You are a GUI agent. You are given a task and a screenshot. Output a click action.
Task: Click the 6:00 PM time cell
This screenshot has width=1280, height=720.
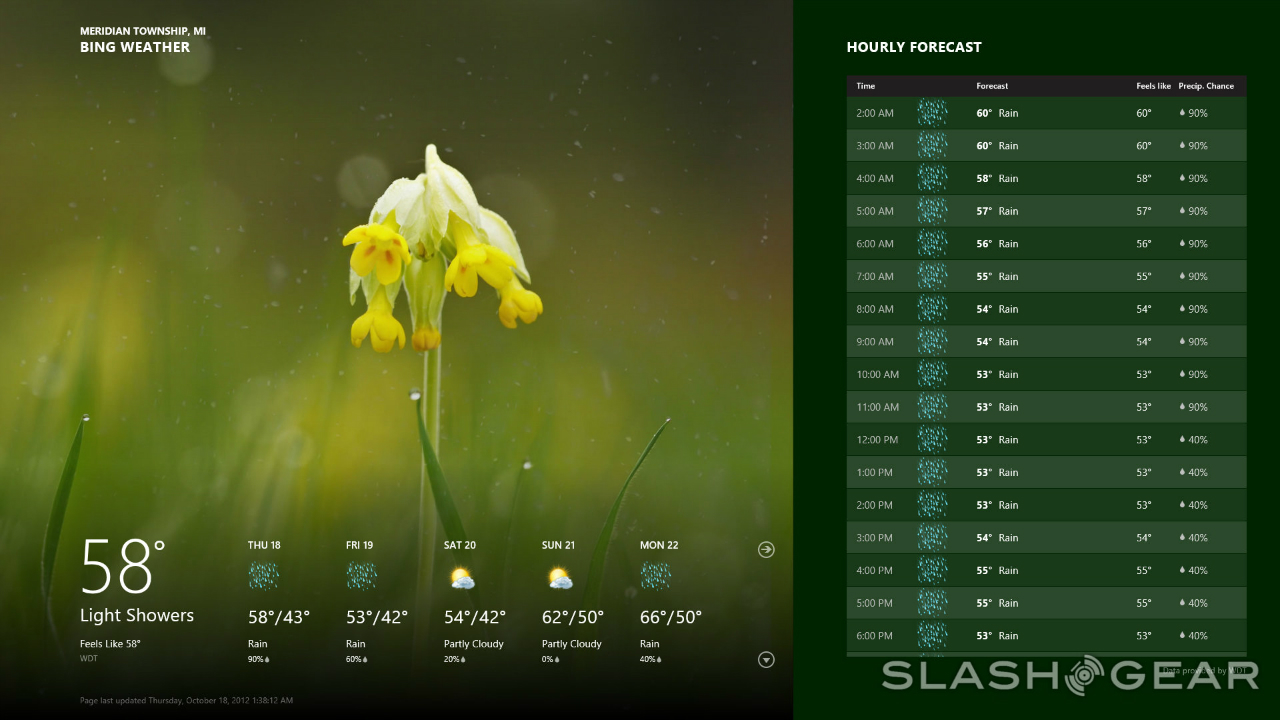[875, 636]
